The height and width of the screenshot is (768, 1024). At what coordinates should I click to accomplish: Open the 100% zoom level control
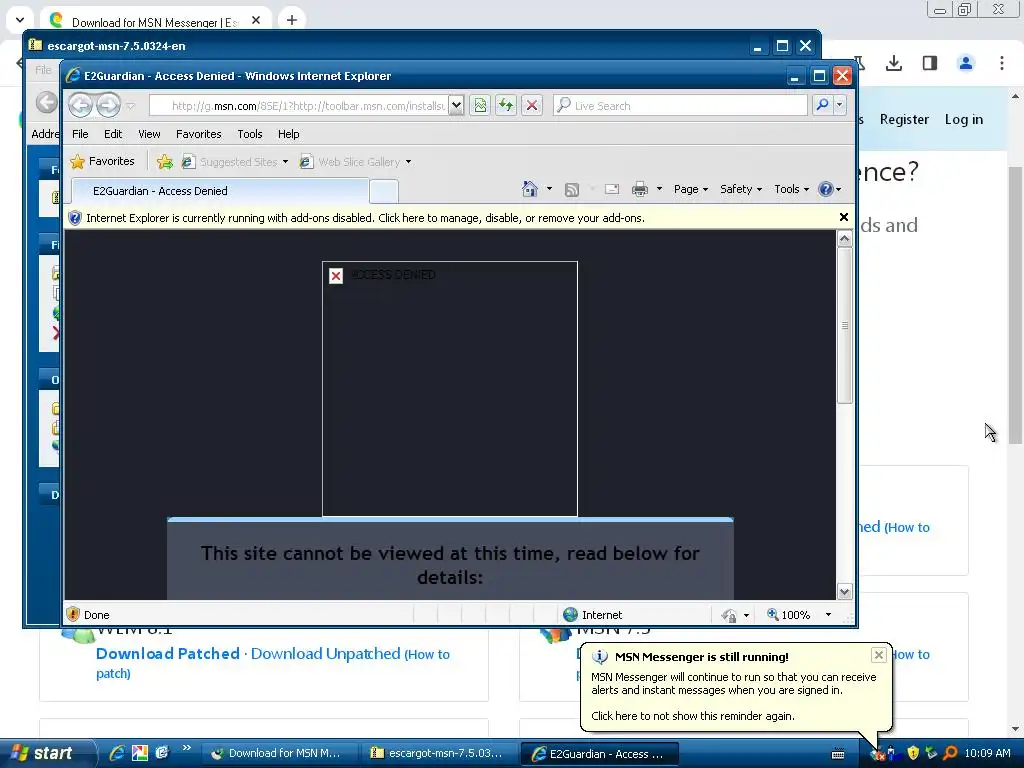789,615
